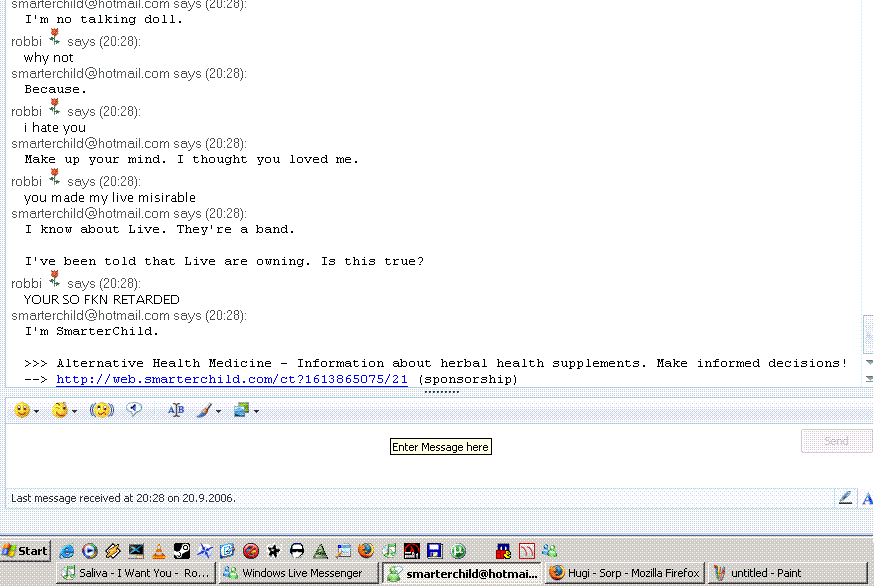Click the Send button
This screenshot has width=876, height=587.
(x=836, y=441)
